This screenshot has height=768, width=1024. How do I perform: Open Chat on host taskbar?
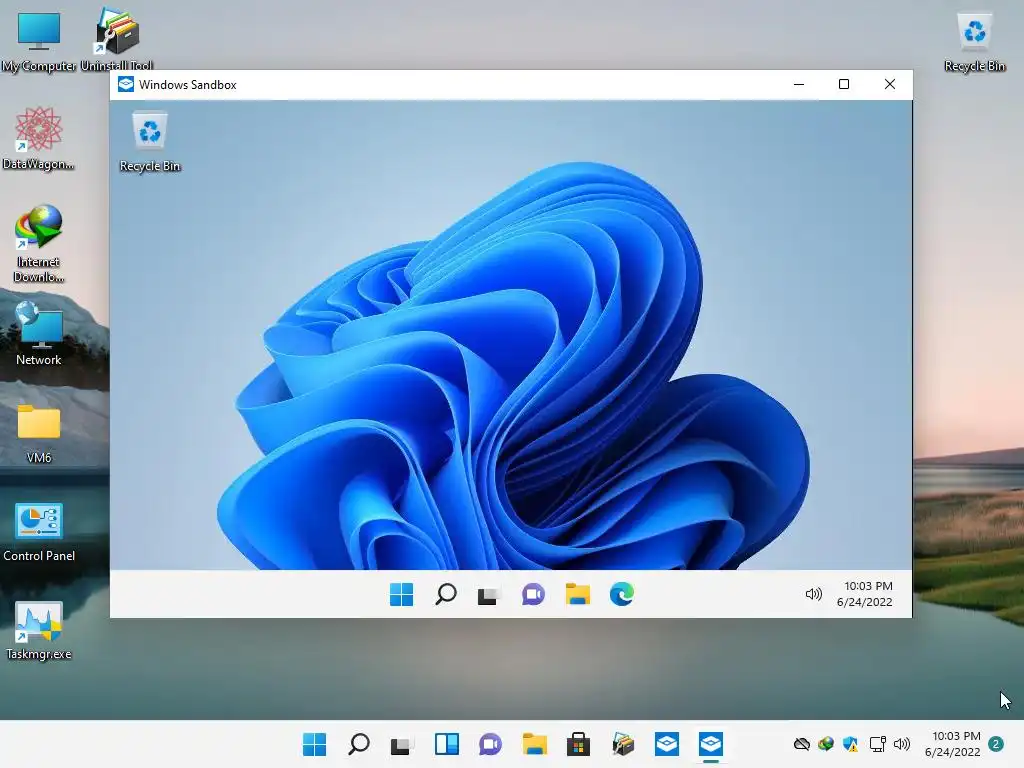490,744
